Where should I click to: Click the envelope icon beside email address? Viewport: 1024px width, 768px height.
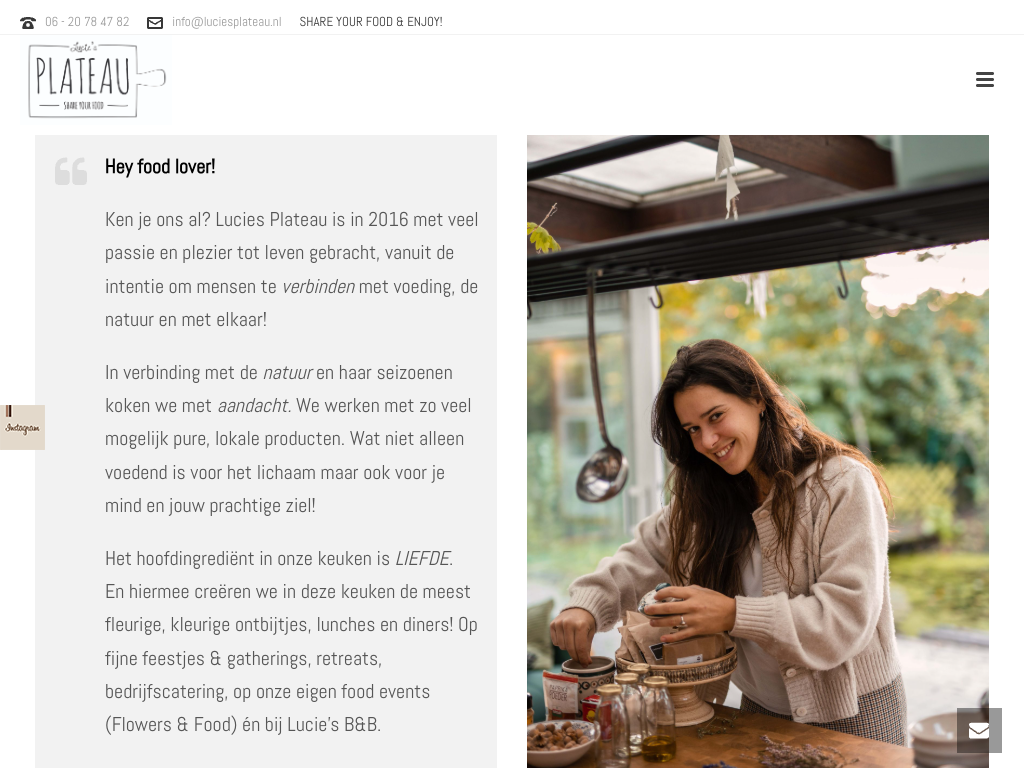click(x=155, y=23)
